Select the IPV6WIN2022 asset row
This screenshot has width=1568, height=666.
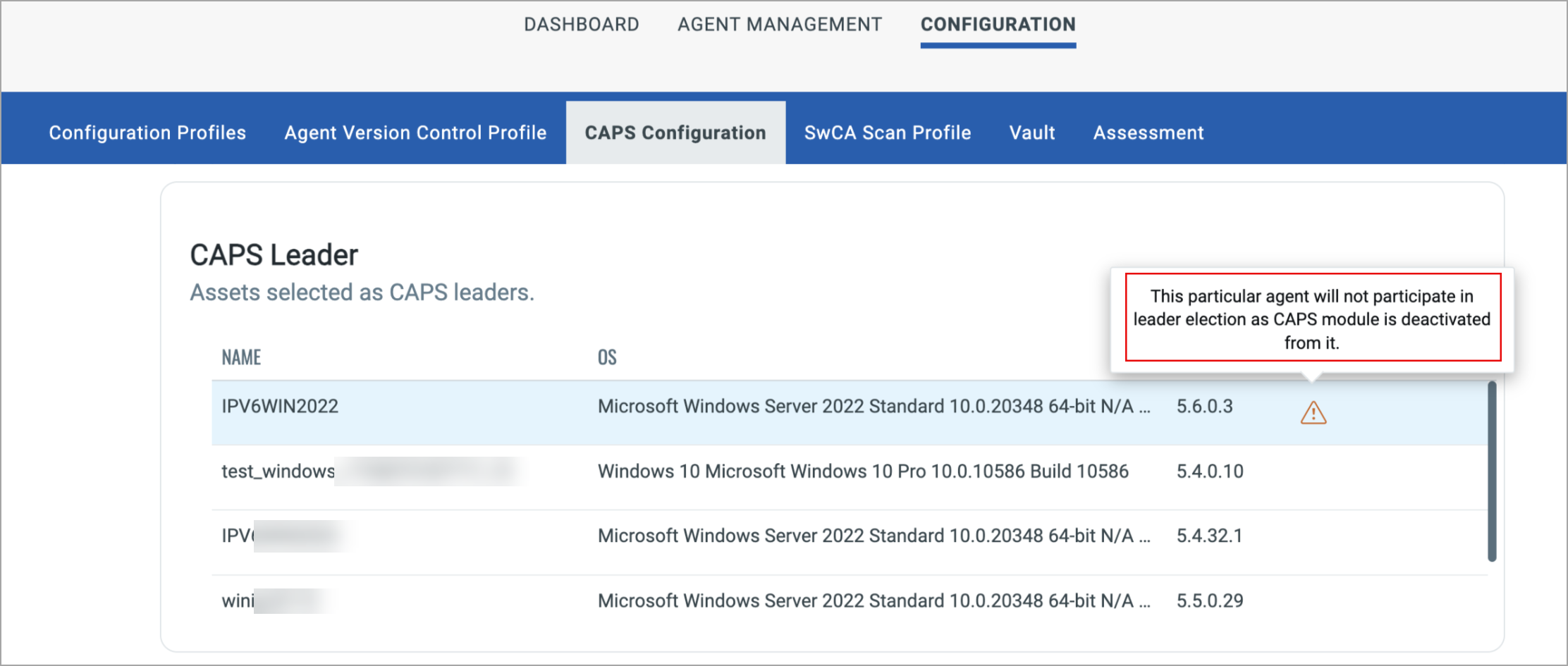[280, 407]
